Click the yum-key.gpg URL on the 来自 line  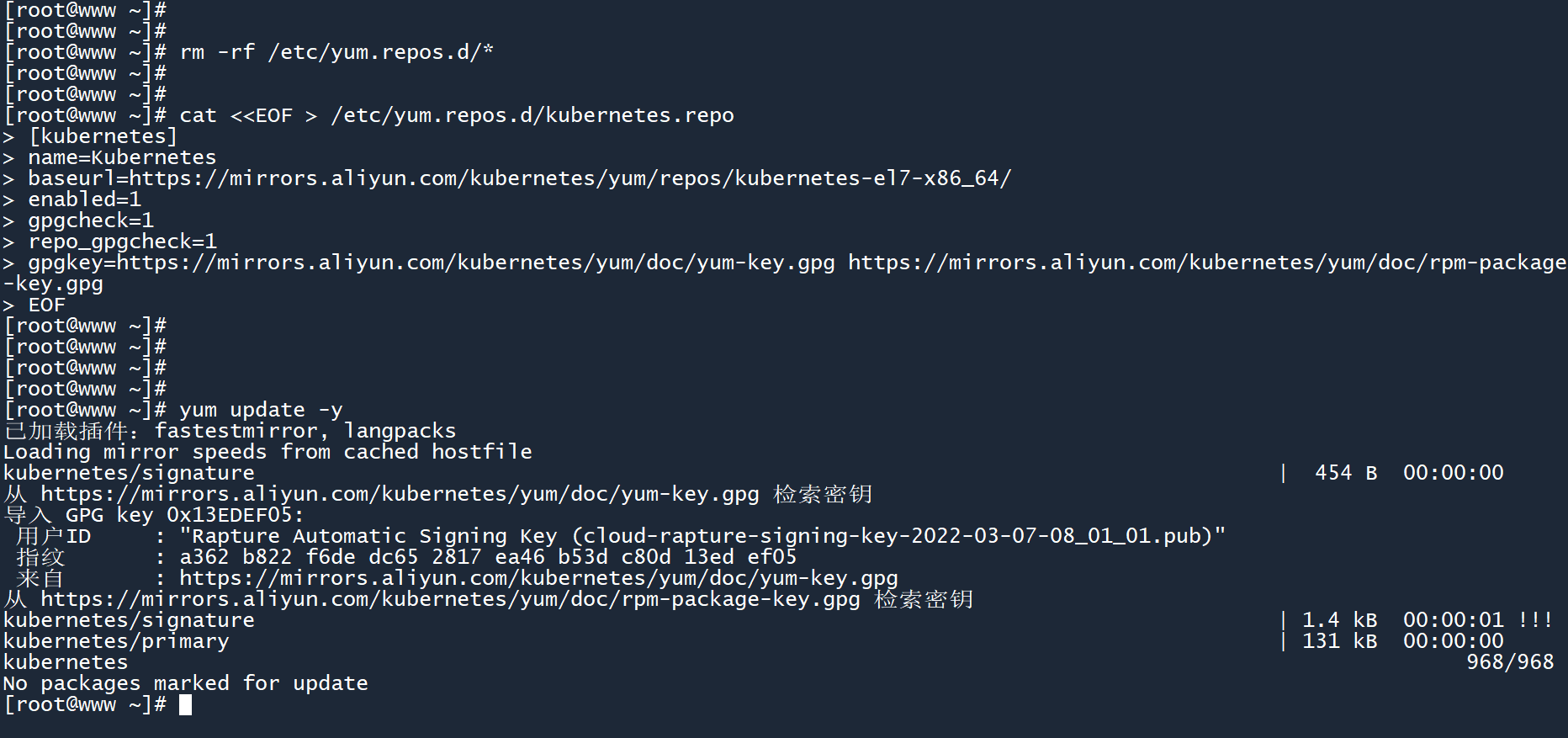538,578
